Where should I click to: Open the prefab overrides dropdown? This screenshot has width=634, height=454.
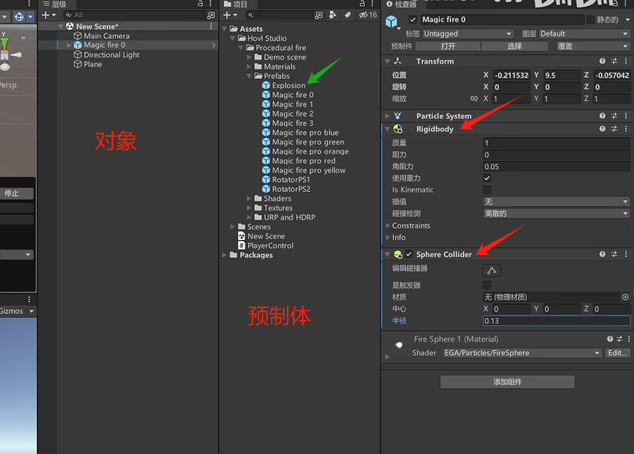(x=593, y=46)
